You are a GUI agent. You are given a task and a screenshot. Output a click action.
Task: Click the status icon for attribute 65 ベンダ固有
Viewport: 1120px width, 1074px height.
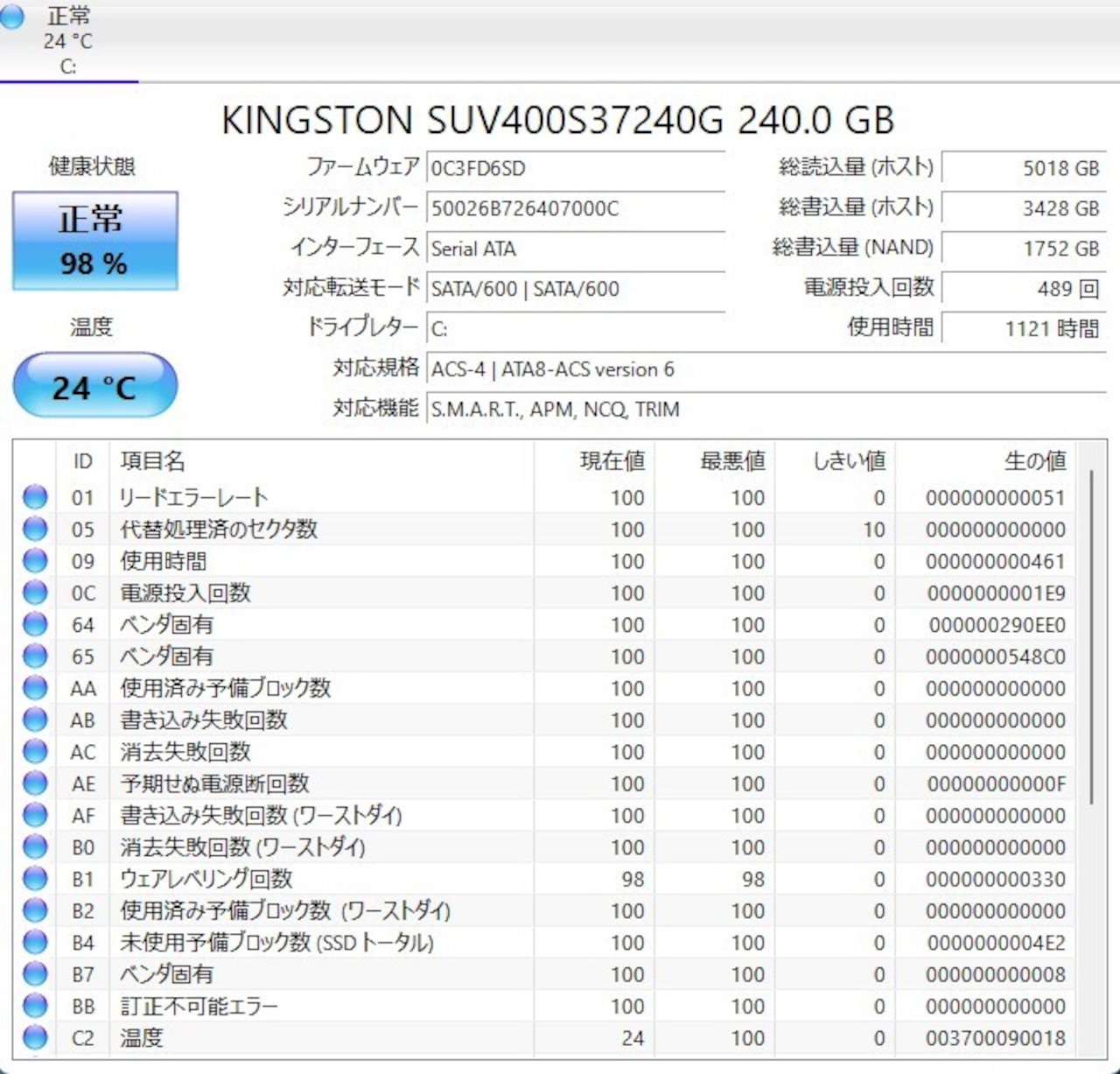tap(35, 656)
